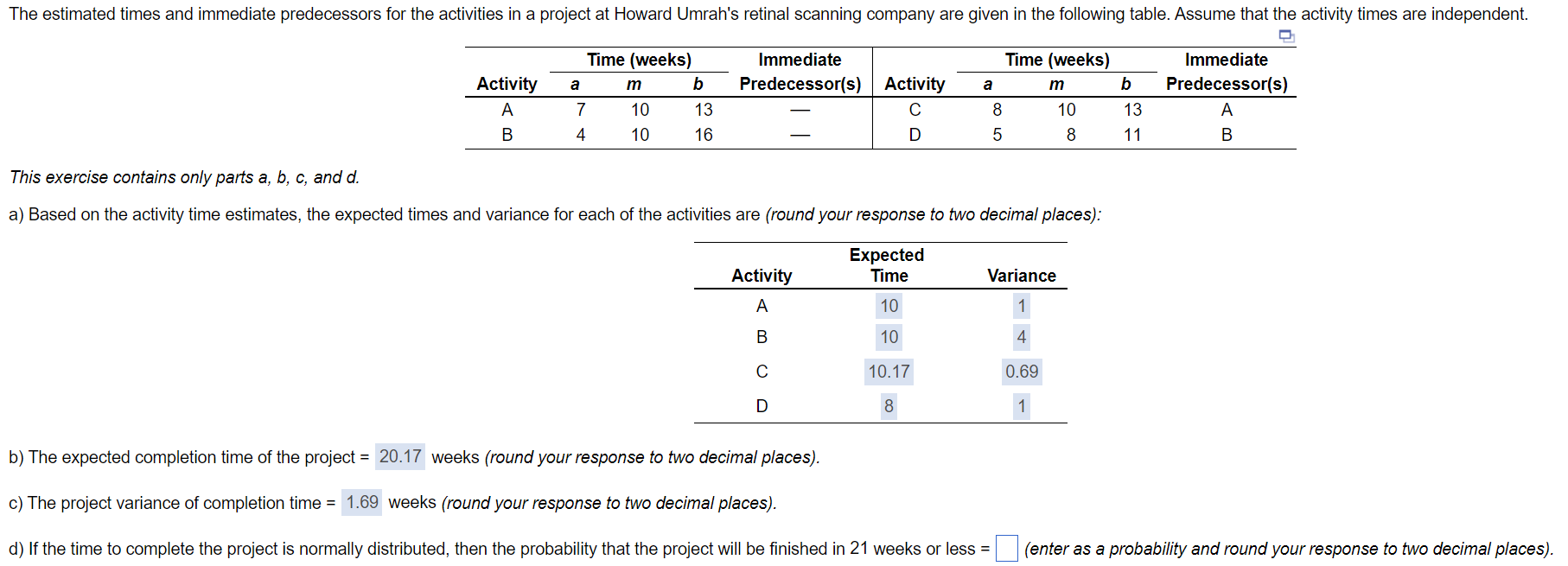This screenshot has height=566, width=1568.
Task: Click the note 'This exercise contains only parts a, b, c, and d.'
Action: pos(184,177)
